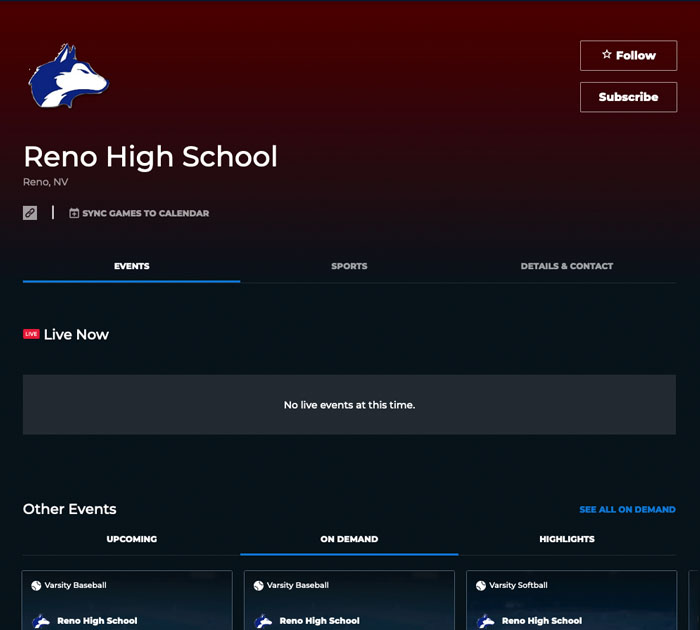Click baseball icon on second Varsity Baseball card
The height and width of the screenshot is (630, 700).
tap(258, 585)
